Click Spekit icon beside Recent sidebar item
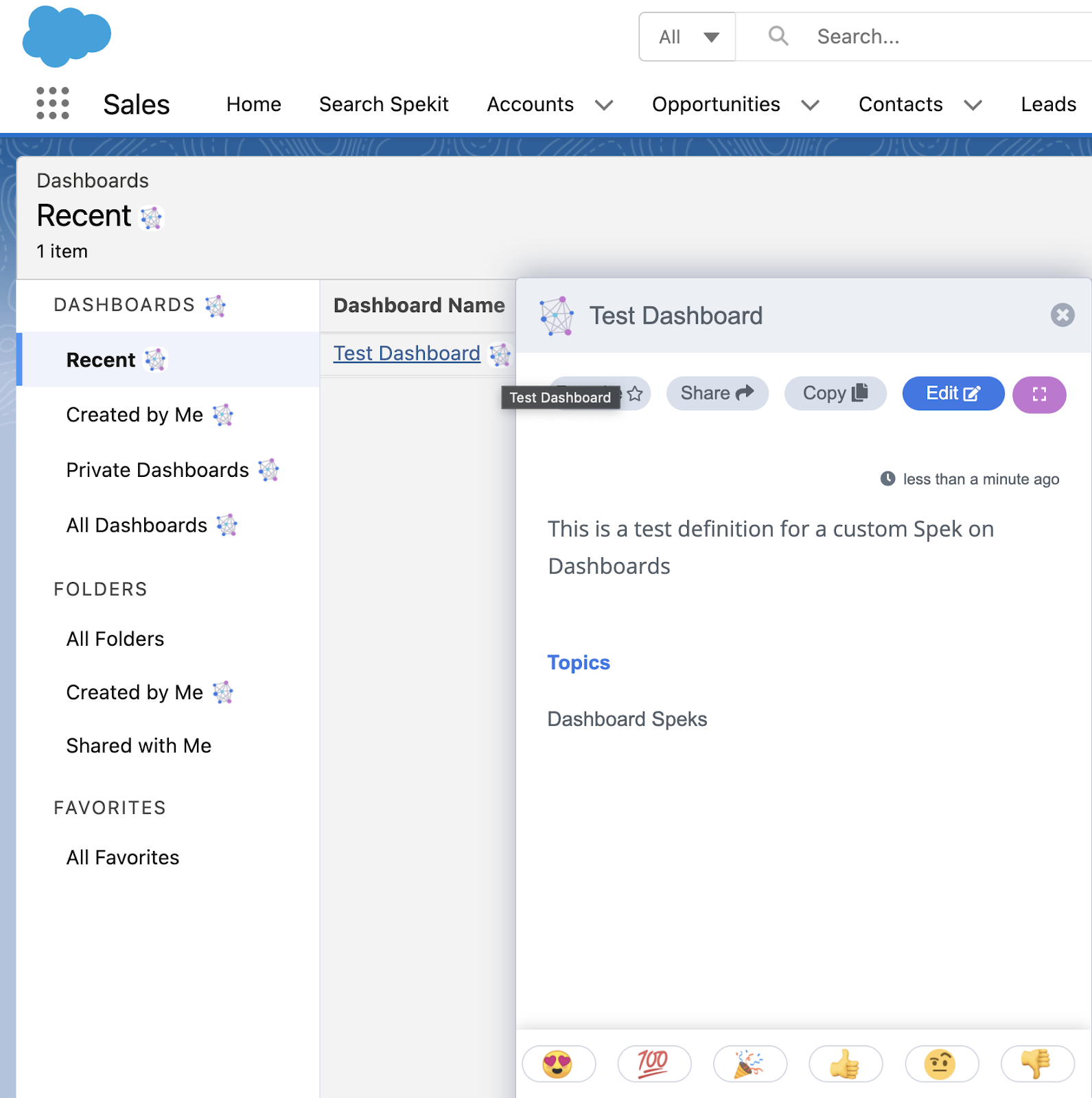1092x1098 pixels. click(156, 360)
